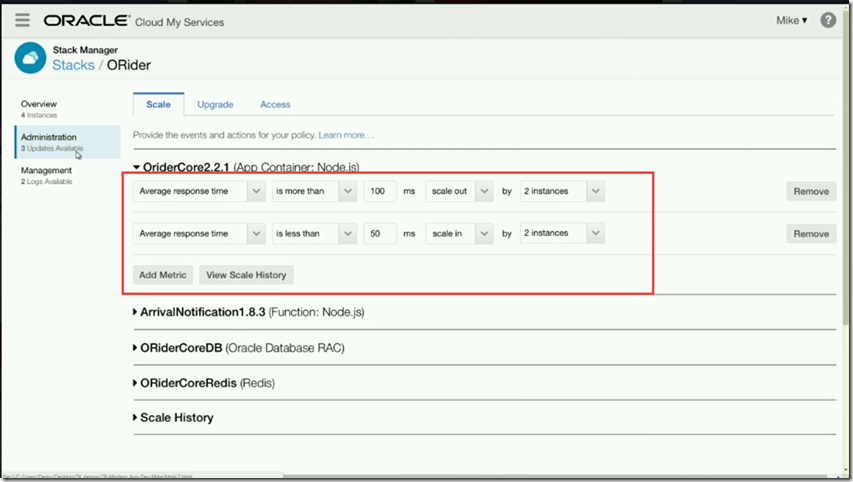This screenshot has height=482, width=853.
Task: Expand the Scale History section
Action: tap(135, 418)
